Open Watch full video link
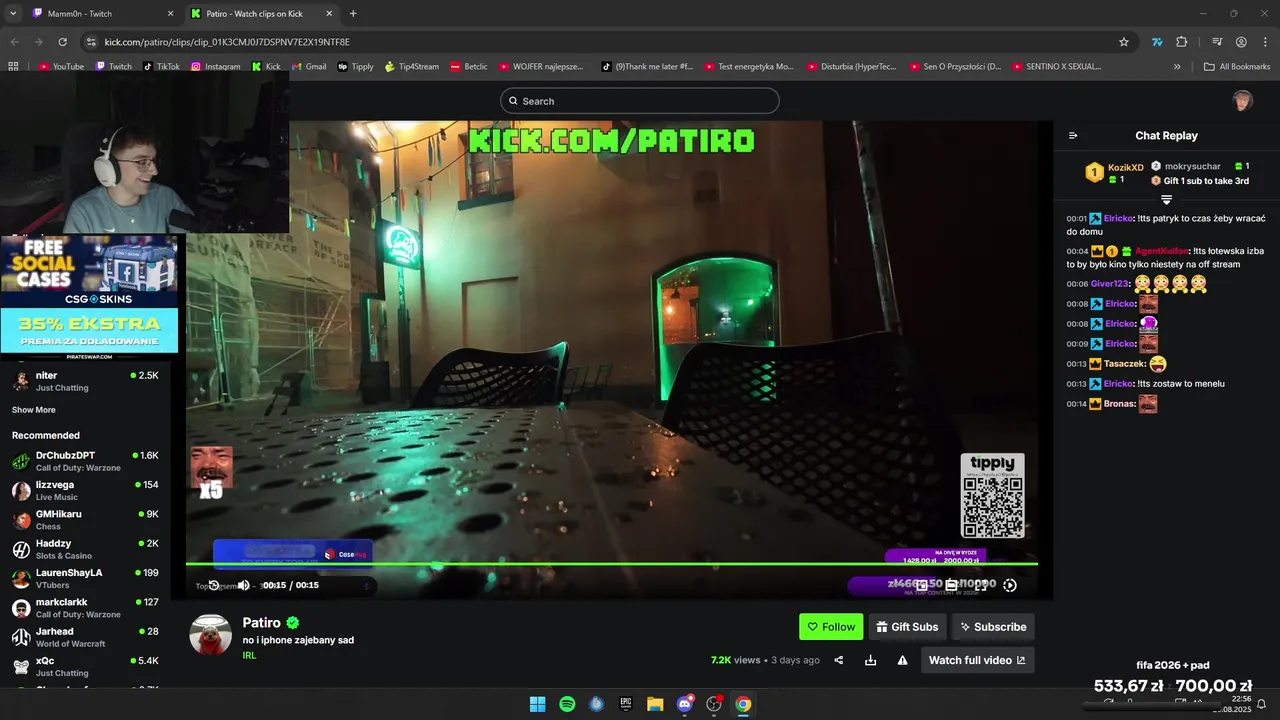The width and height of the screenshot is (1280, 720). click(x=977, y=660)
